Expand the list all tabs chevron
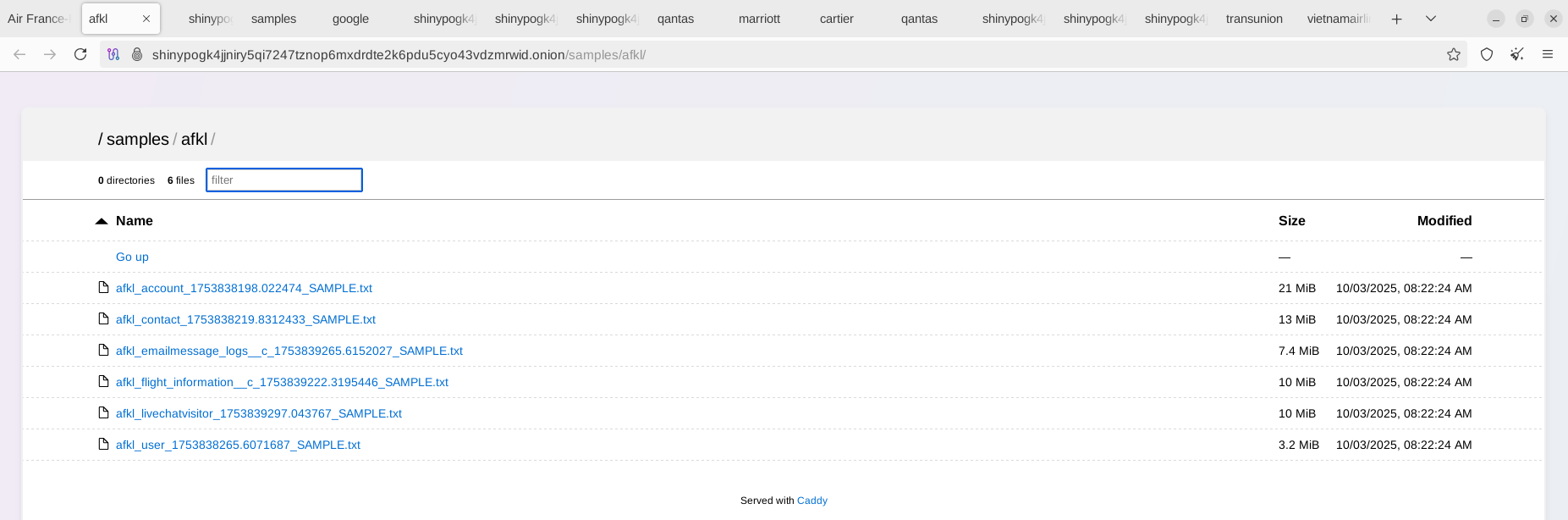Image resolution: width=1568 pixels, height=520 pixels. (1431, 19)
